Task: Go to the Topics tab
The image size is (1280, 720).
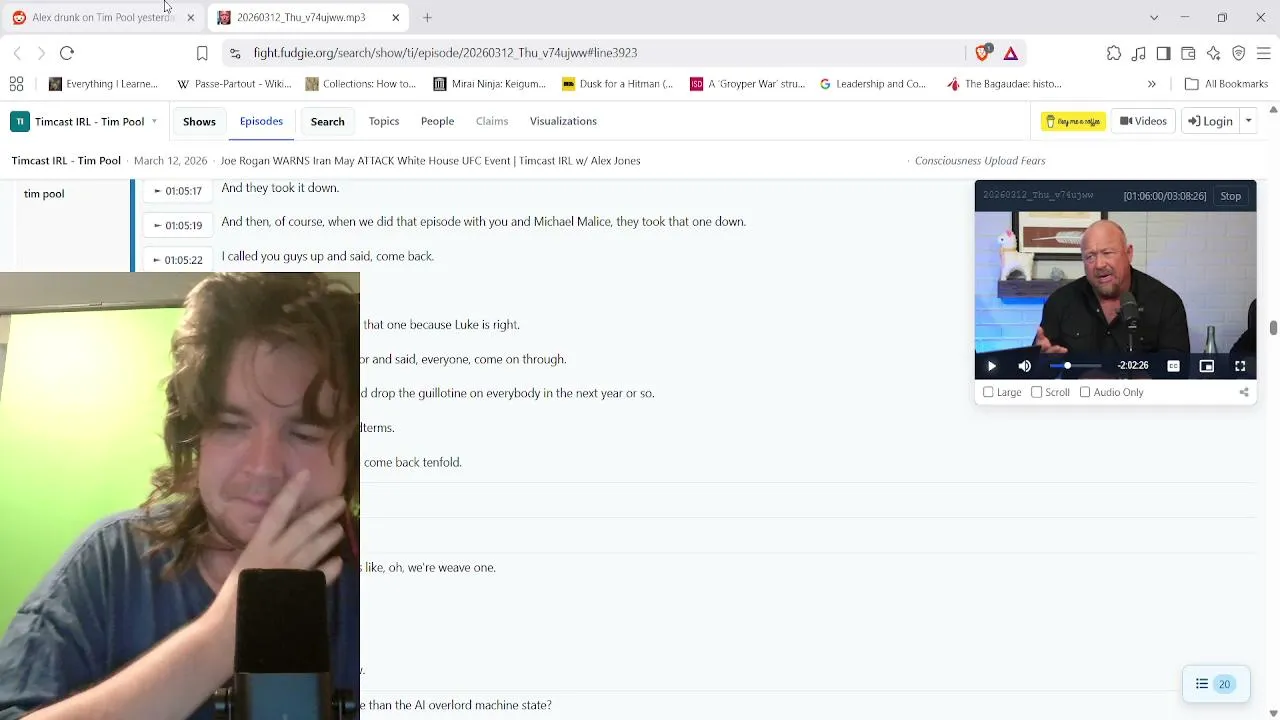Action: [384, 121]
